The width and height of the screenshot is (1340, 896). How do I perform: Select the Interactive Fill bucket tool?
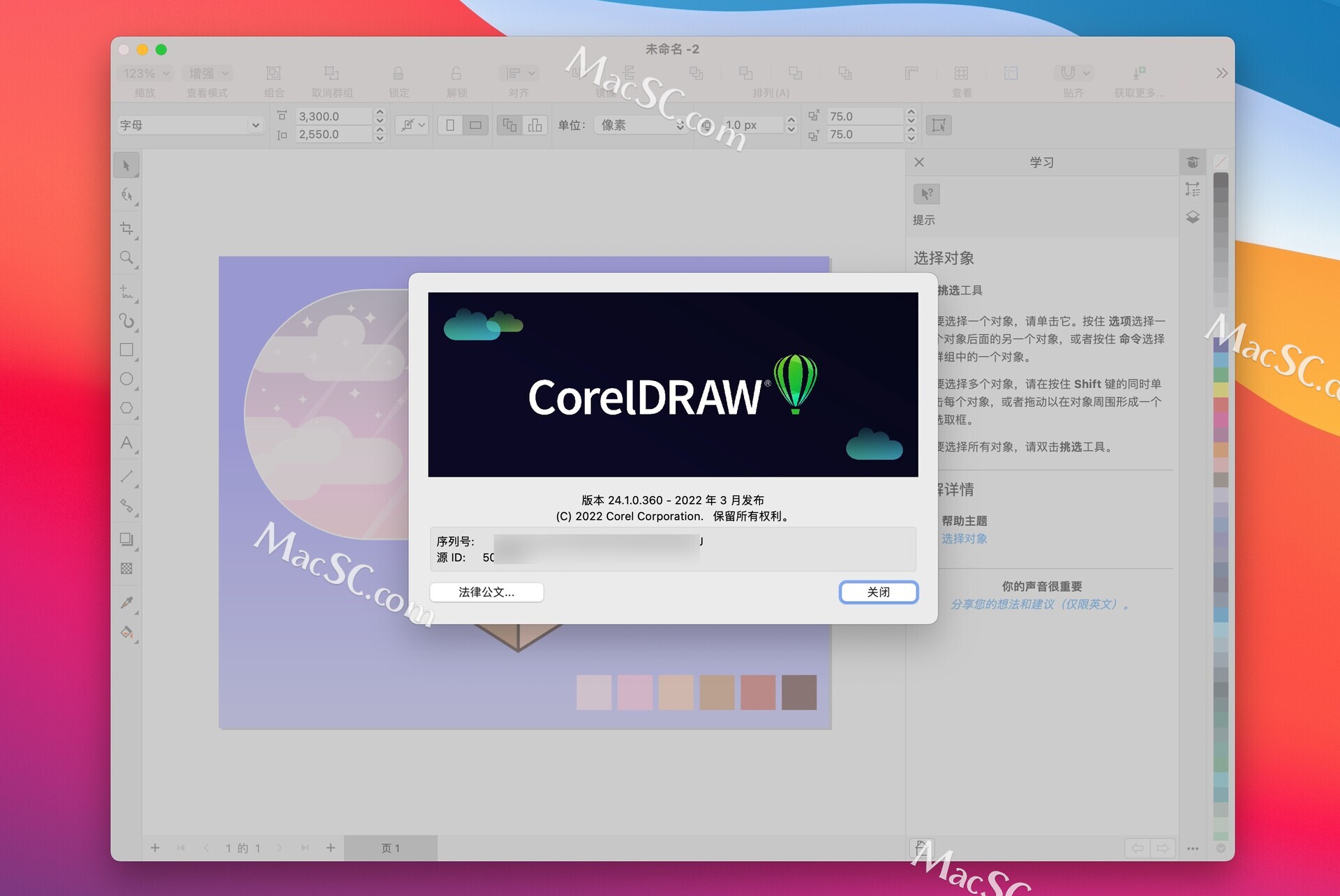(x=126, y=633)
